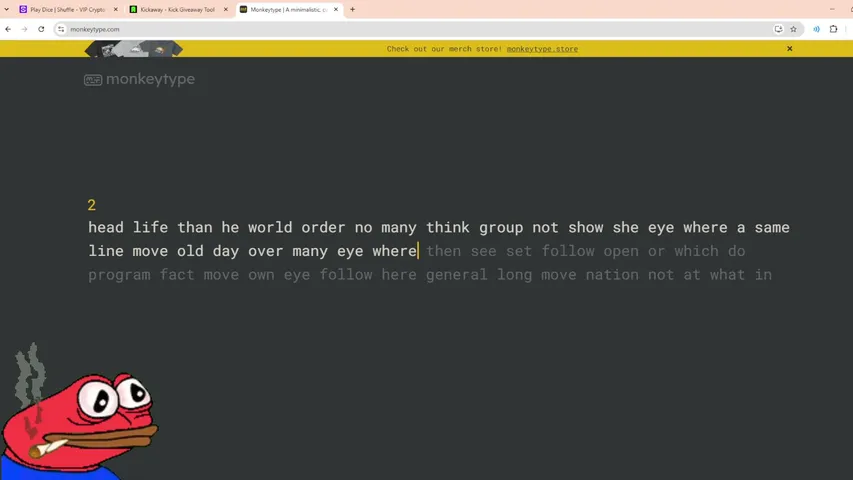Click the word 'general' in third line
Viewport: 853px width, 480px height.
coord(456,275)
